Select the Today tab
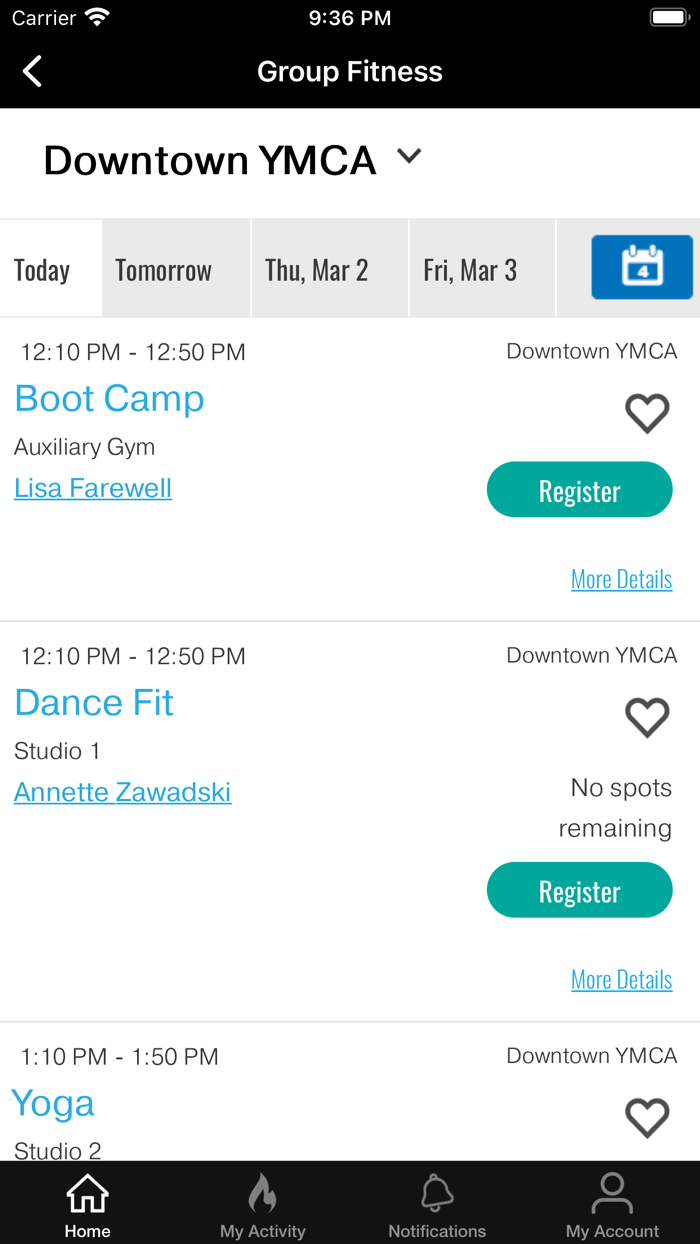Screen dimensions: 700x1244 [x=42, y=270]
